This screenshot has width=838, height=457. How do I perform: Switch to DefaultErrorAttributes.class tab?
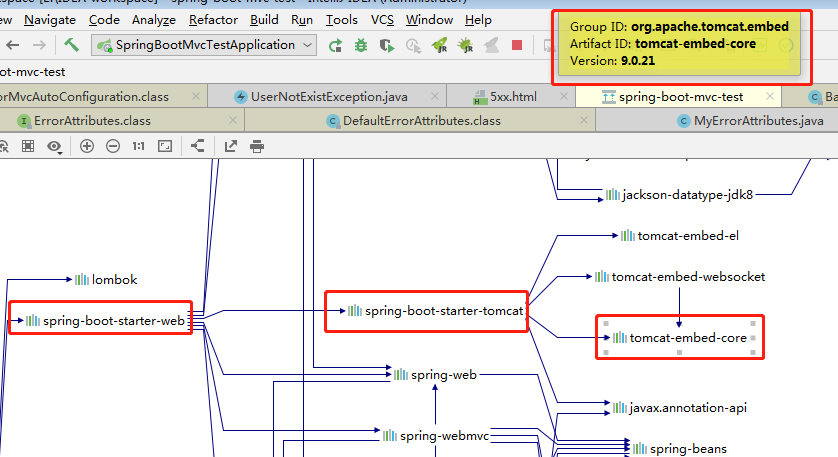tap(421, 121)
